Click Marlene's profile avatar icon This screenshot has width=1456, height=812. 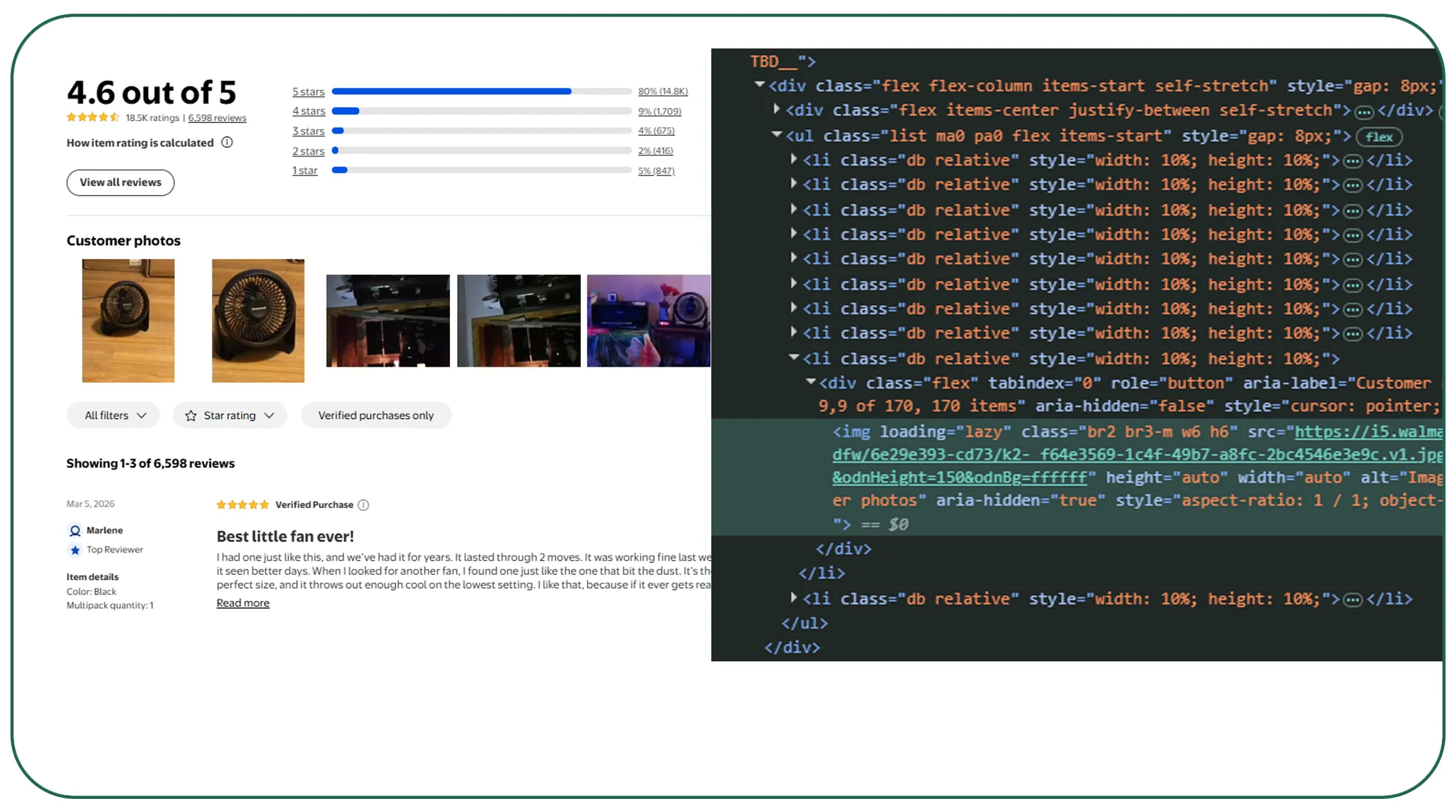75,530
